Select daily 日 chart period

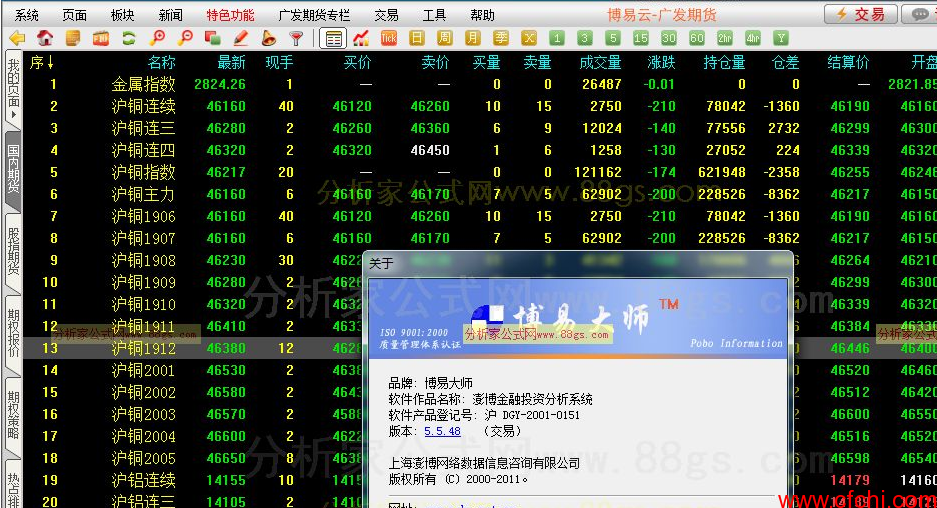417,38
